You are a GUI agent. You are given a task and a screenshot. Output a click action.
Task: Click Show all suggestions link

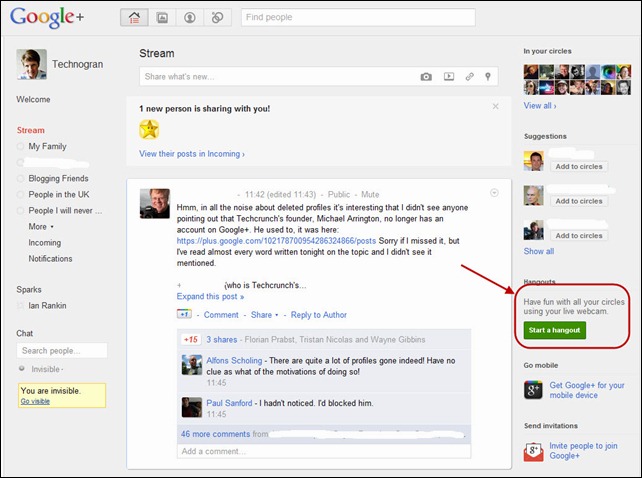click(x=539, y=251)
